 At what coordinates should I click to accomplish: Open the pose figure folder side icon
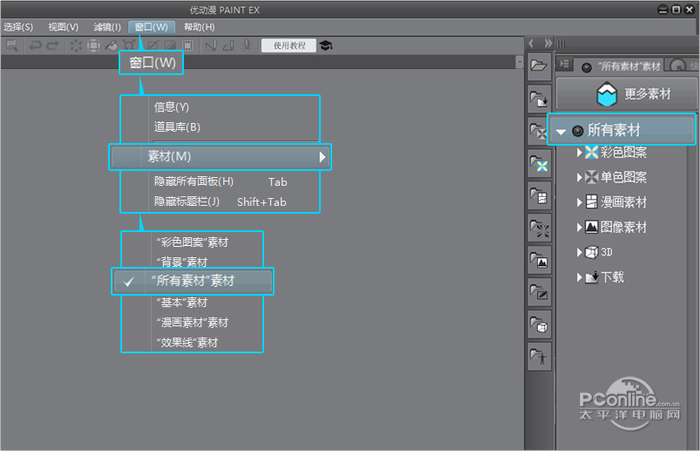click(539, 356)
